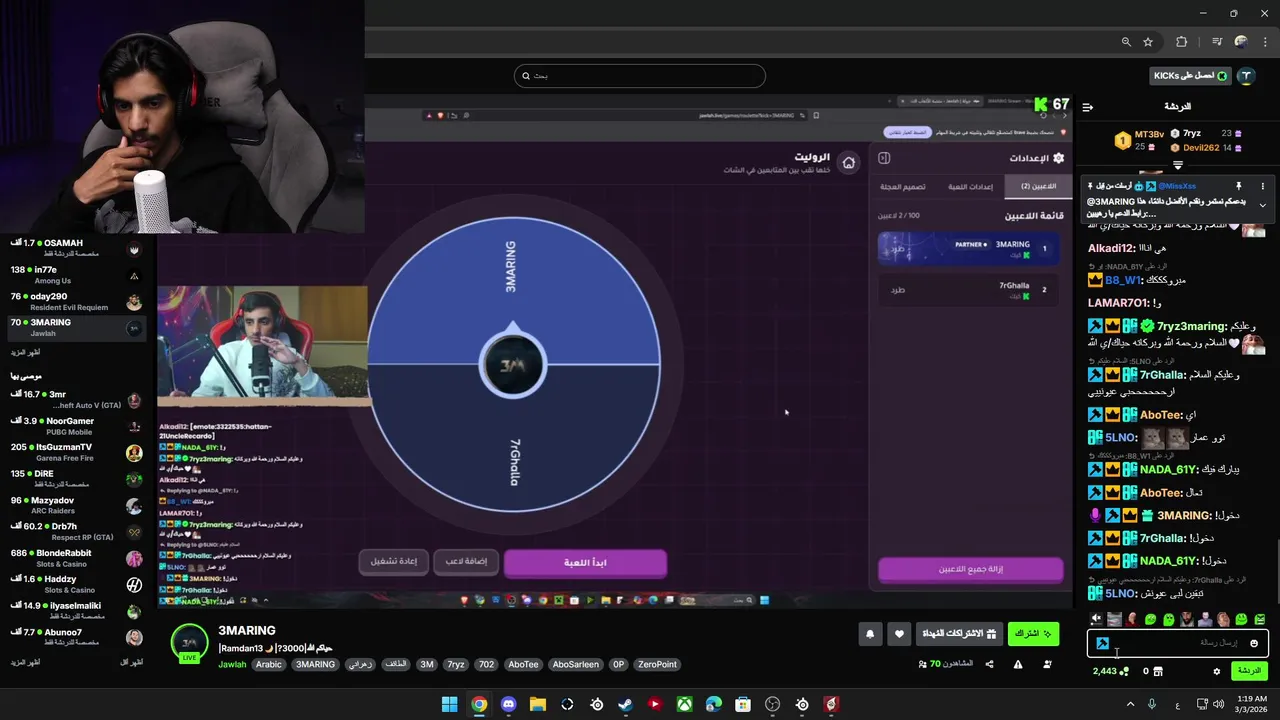This screenshot has width=1280, height=720.
Task: Open ilyaselmaliki recommended channel
Action: (75, 611)
